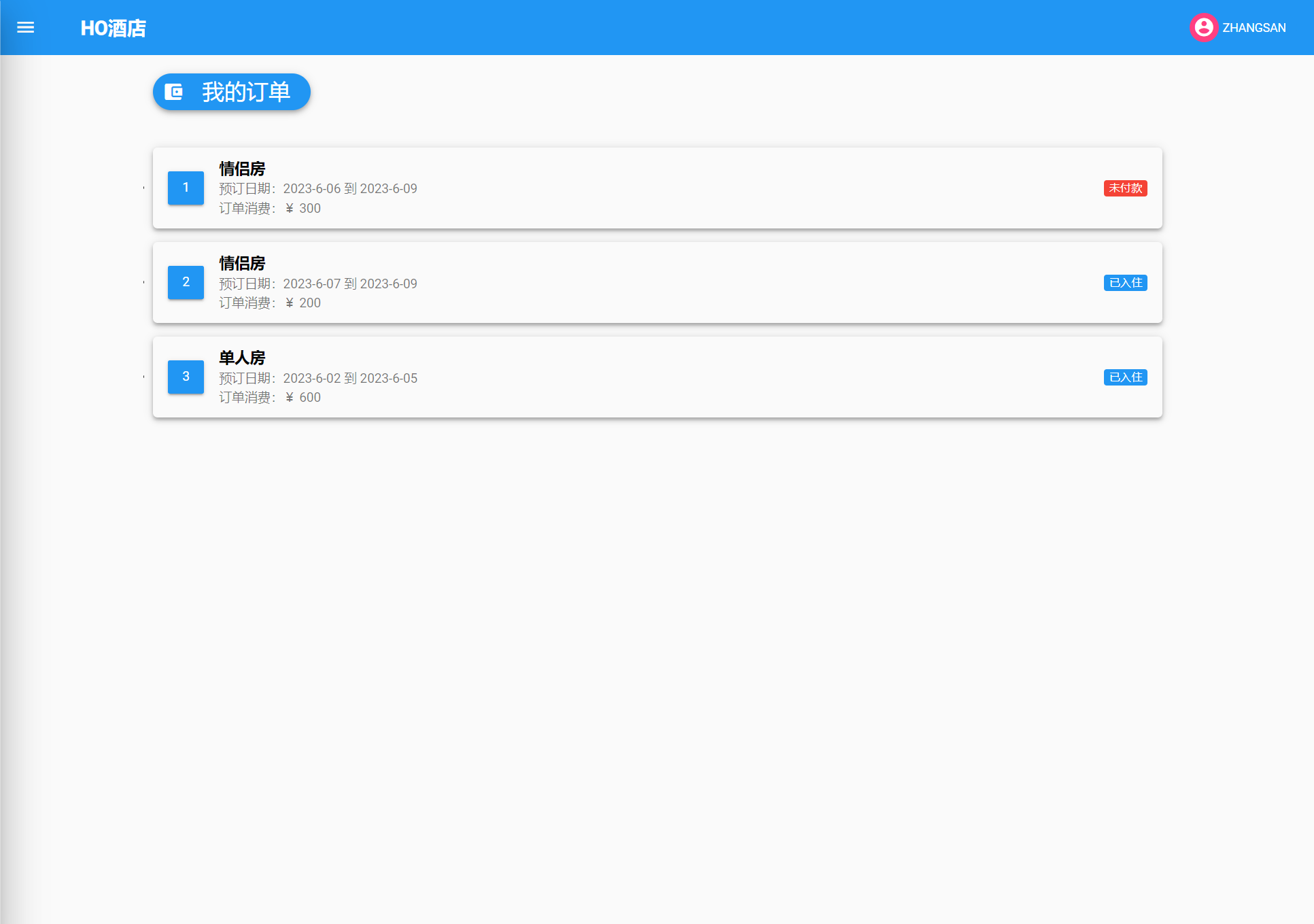Click the blue number 3 order badge
Screen dimensions: 1314x924
186,377
